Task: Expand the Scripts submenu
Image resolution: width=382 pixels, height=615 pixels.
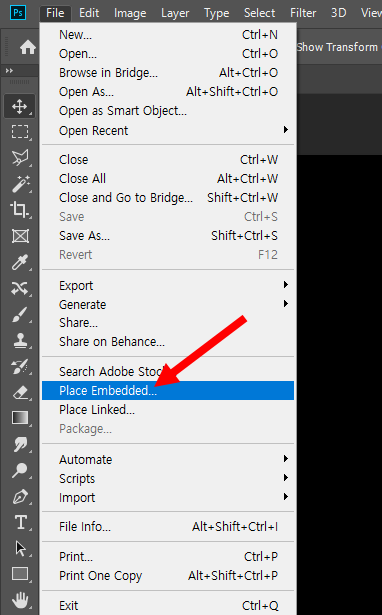Action: (x=168, y=478)
